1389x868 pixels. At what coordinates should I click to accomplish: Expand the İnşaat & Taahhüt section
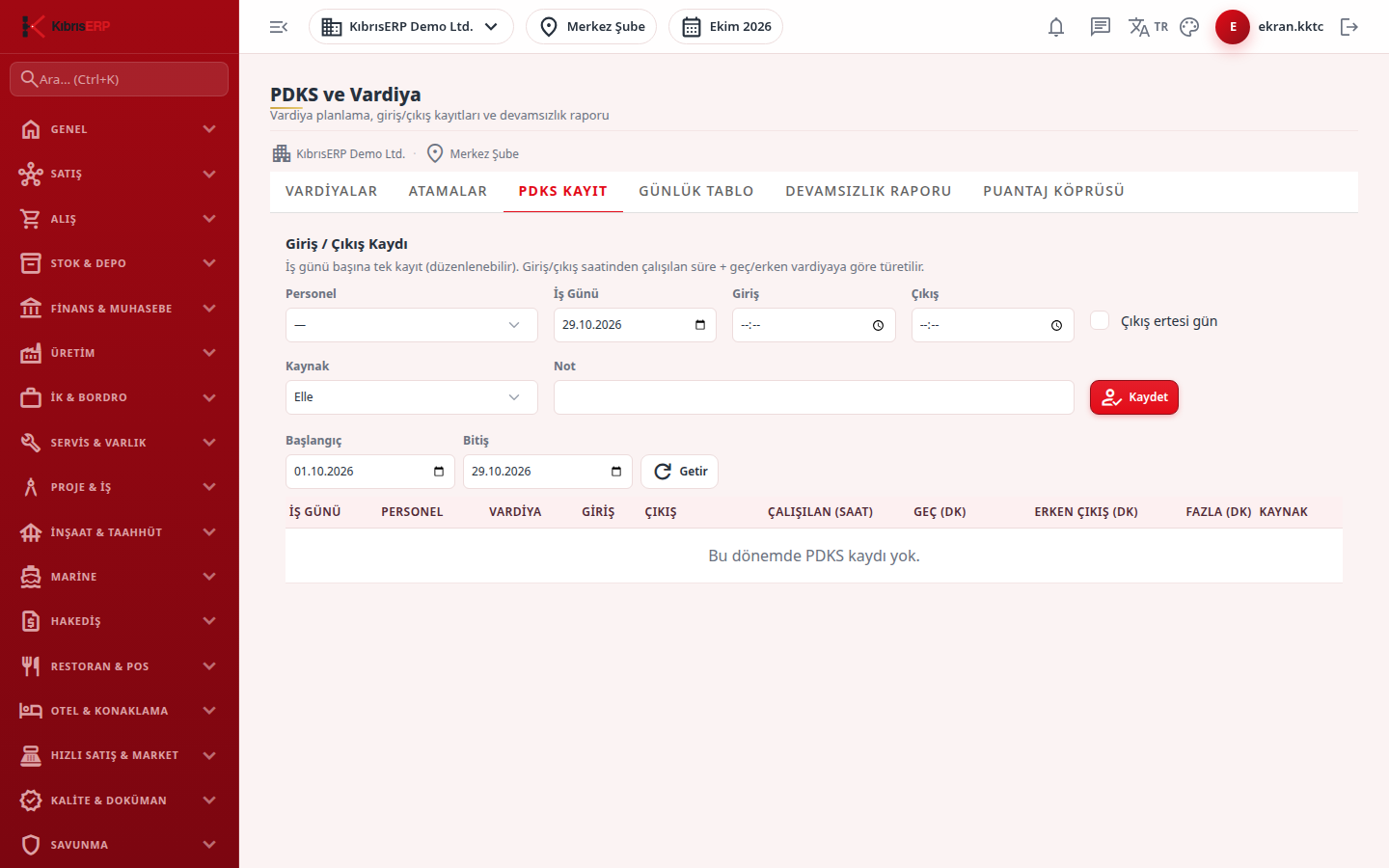(x=120, y=532)
